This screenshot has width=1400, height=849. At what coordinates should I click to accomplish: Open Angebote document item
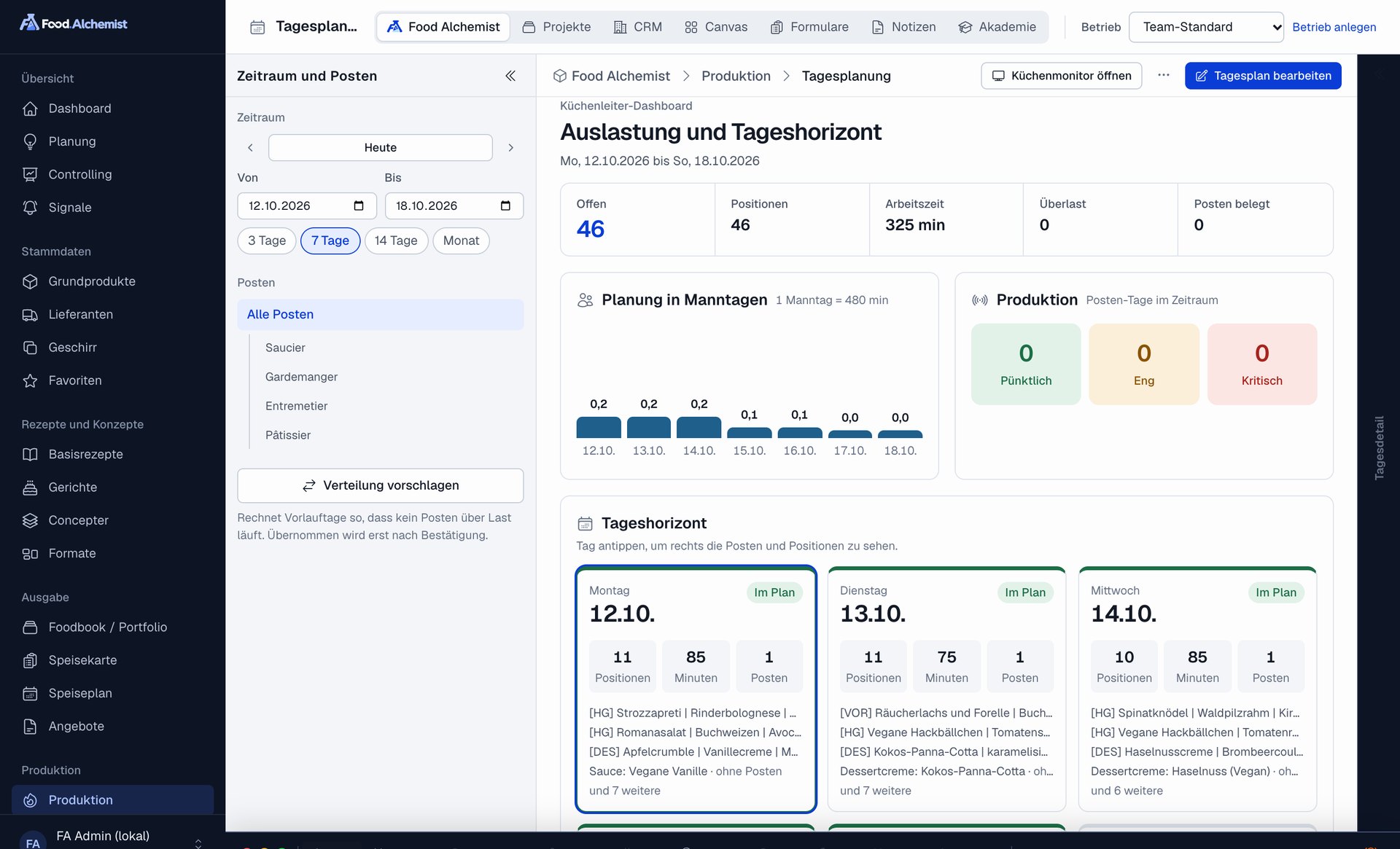click(112, 726)
